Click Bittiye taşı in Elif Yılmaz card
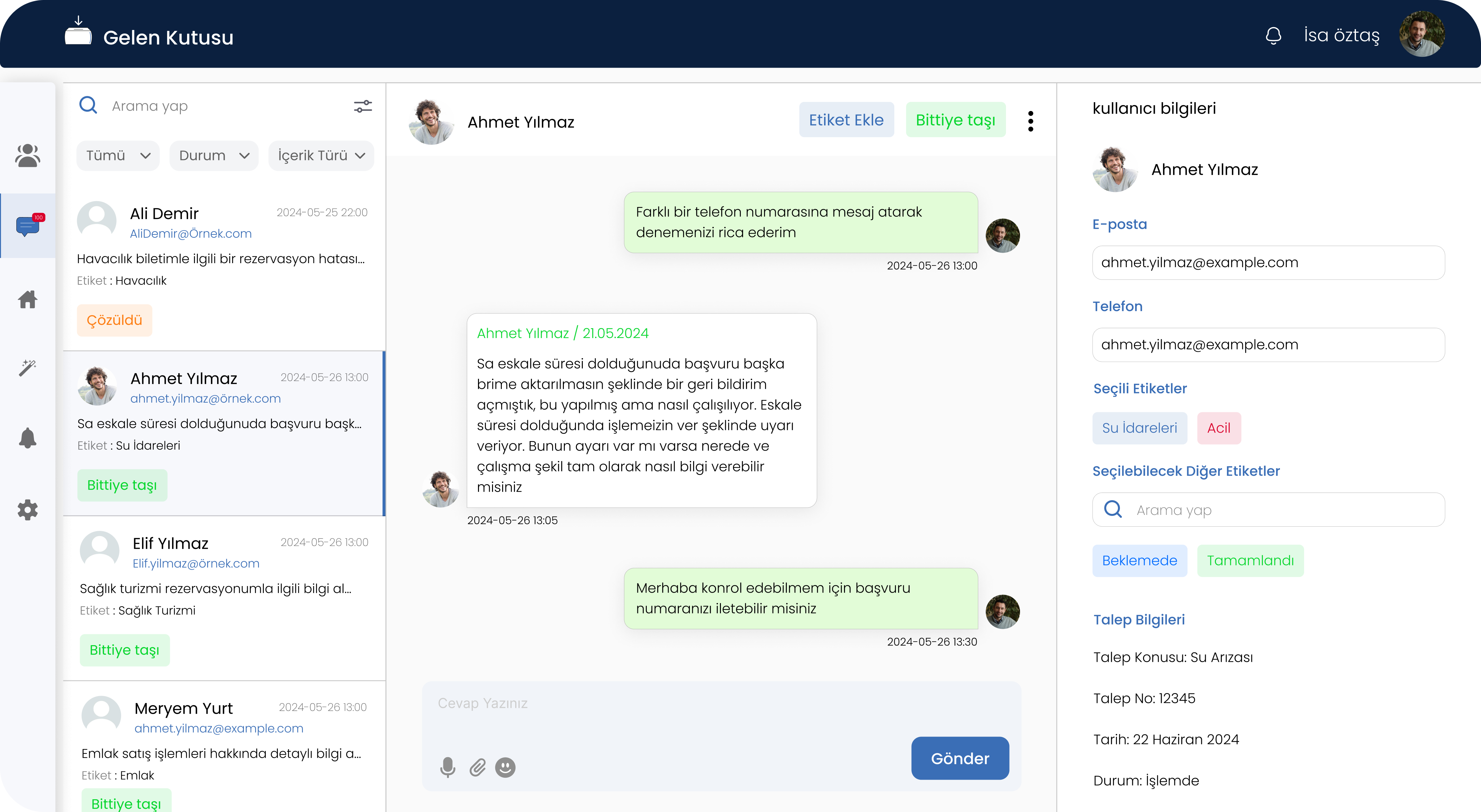Viewport: 1481px width, 812px height. 125,650
